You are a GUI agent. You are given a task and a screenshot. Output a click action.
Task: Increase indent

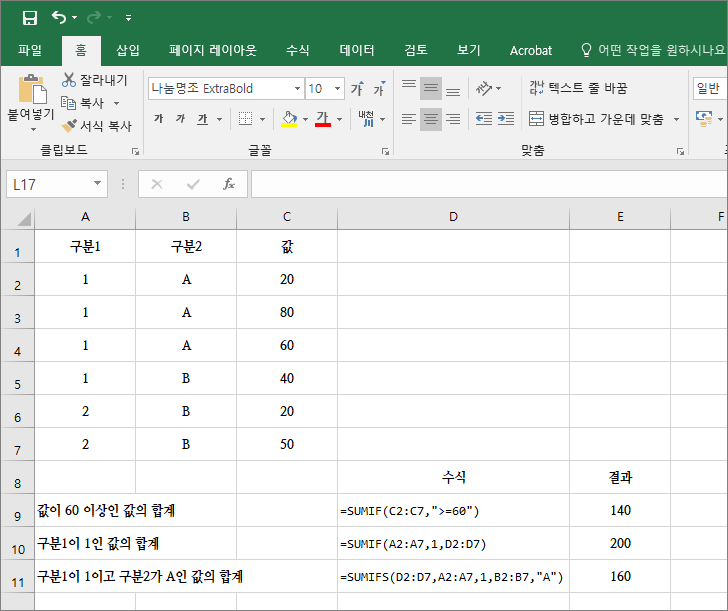(x=506, y=119)
